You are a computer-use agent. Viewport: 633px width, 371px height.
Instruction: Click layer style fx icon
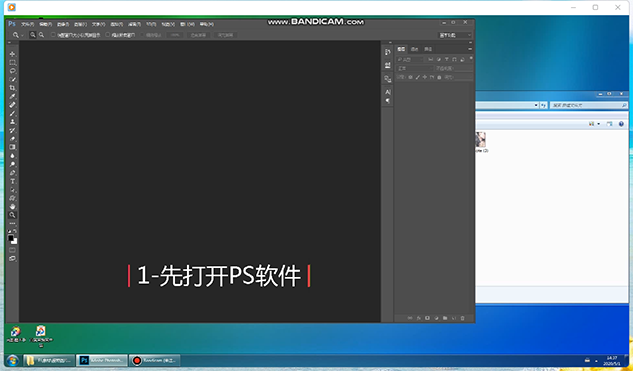[419, 318]
